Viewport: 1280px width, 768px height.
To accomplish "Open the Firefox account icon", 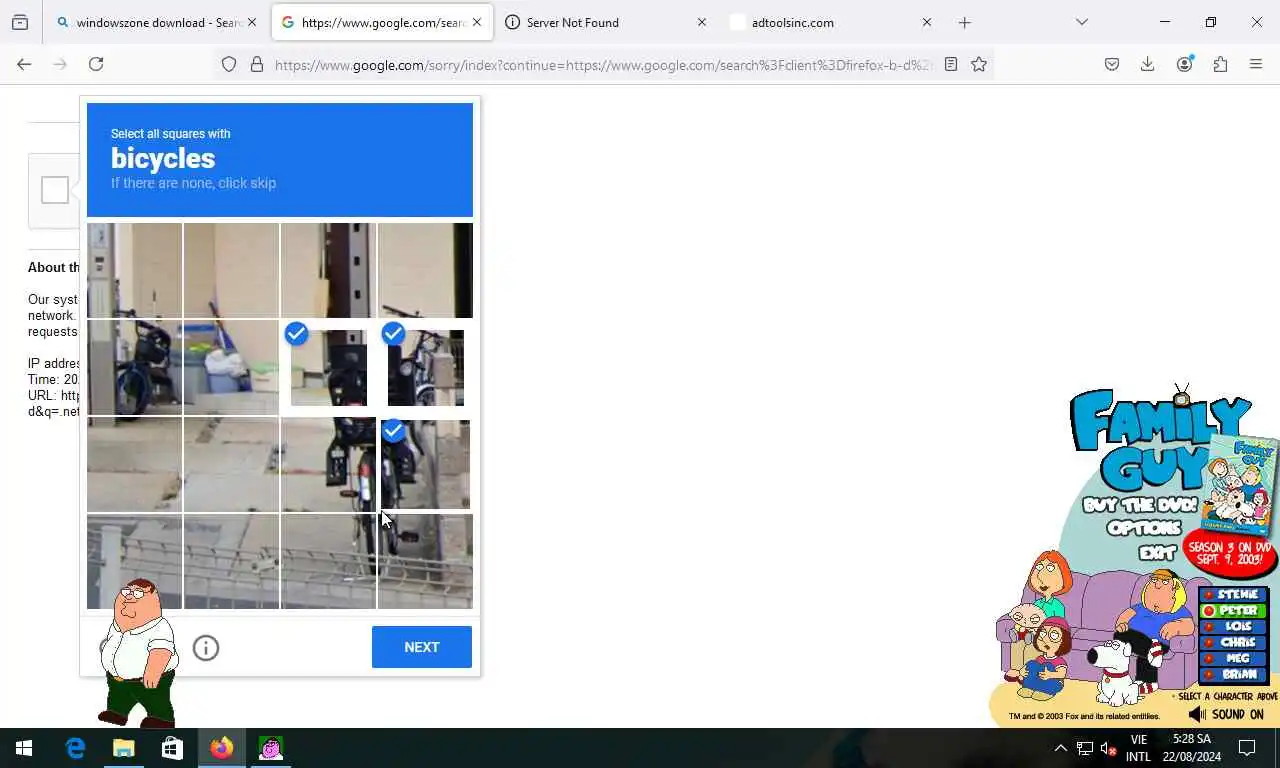I will 1185,64.
